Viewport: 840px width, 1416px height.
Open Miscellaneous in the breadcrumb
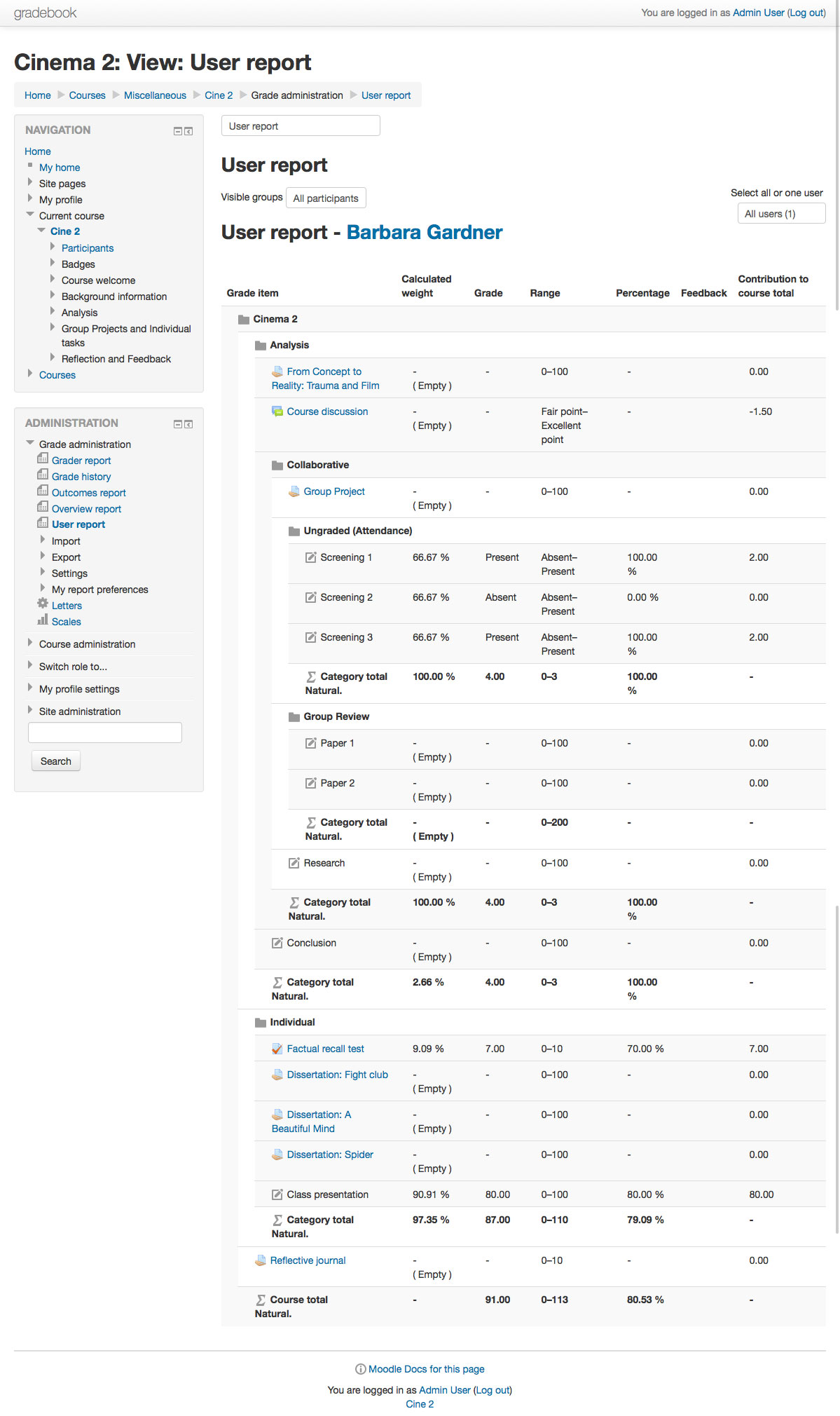tap(155, 95)
